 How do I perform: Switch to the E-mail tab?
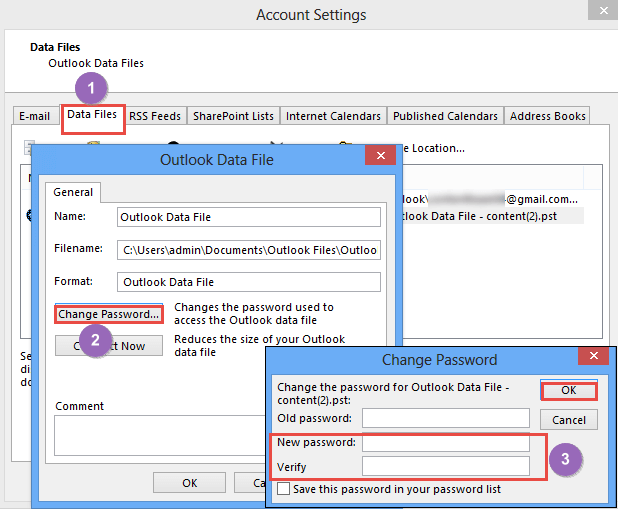(x=36, y=116)
